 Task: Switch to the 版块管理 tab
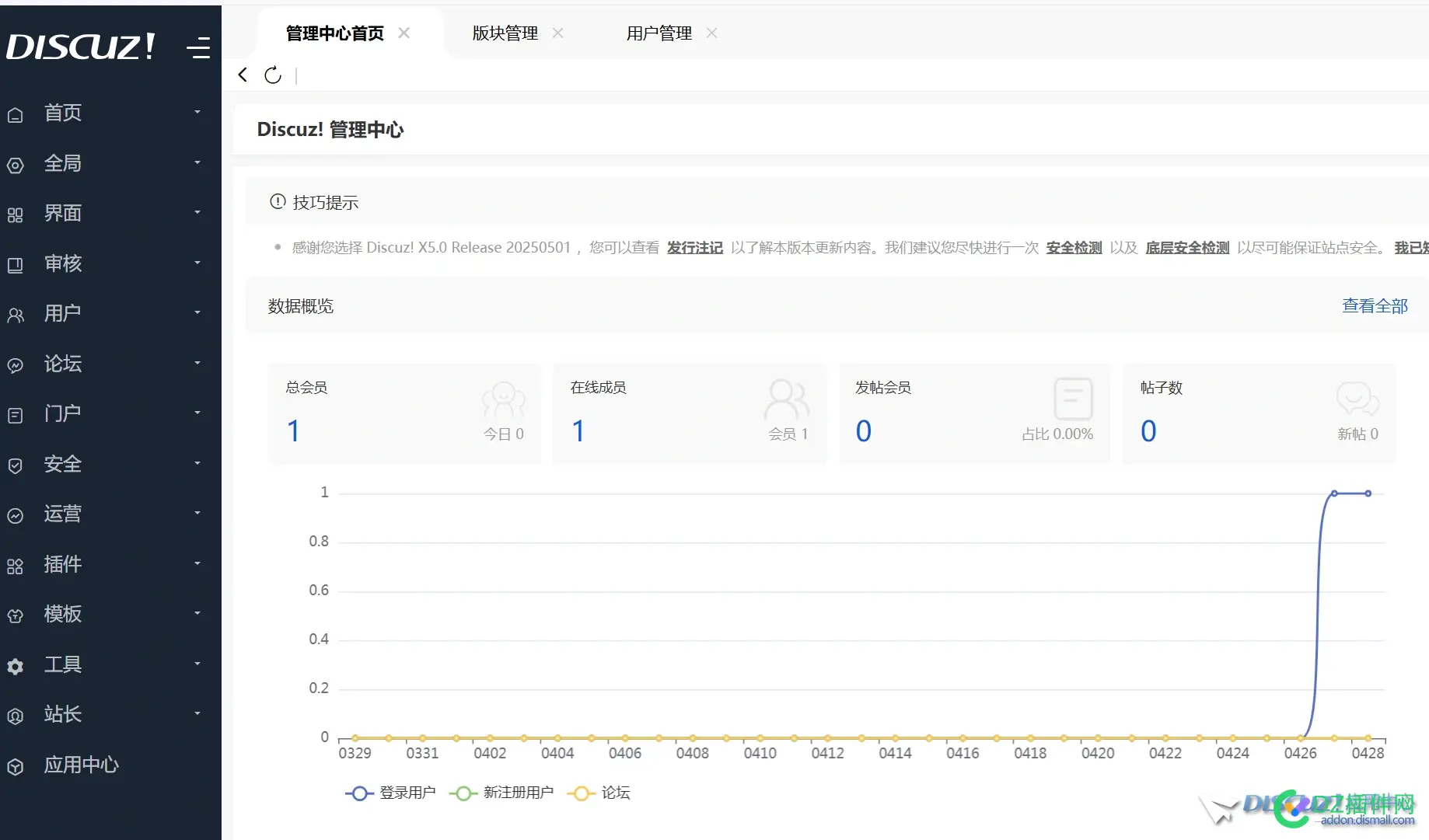(504, 33)
